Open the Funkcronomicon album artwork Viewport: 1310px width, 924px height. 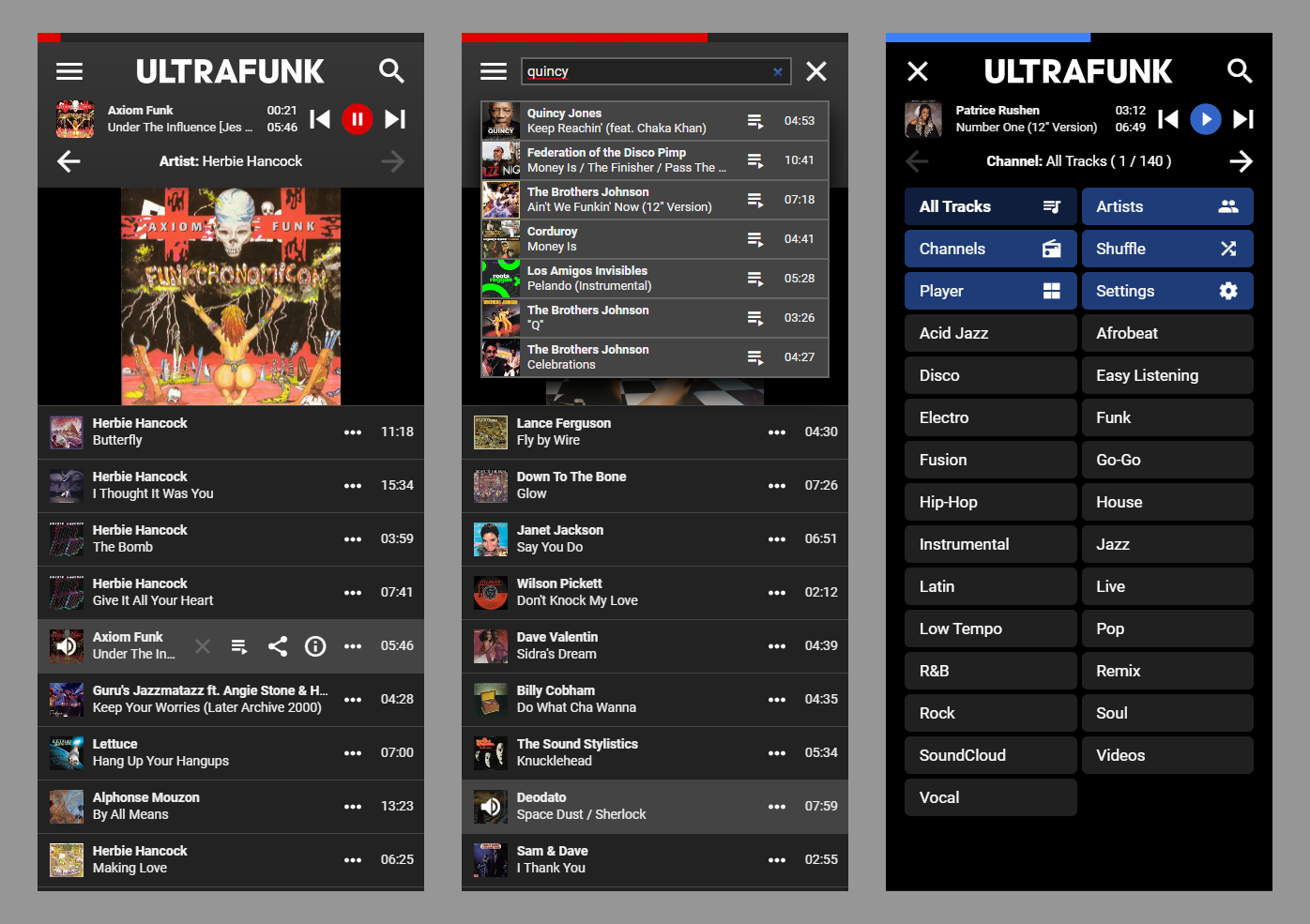[231, 296]
